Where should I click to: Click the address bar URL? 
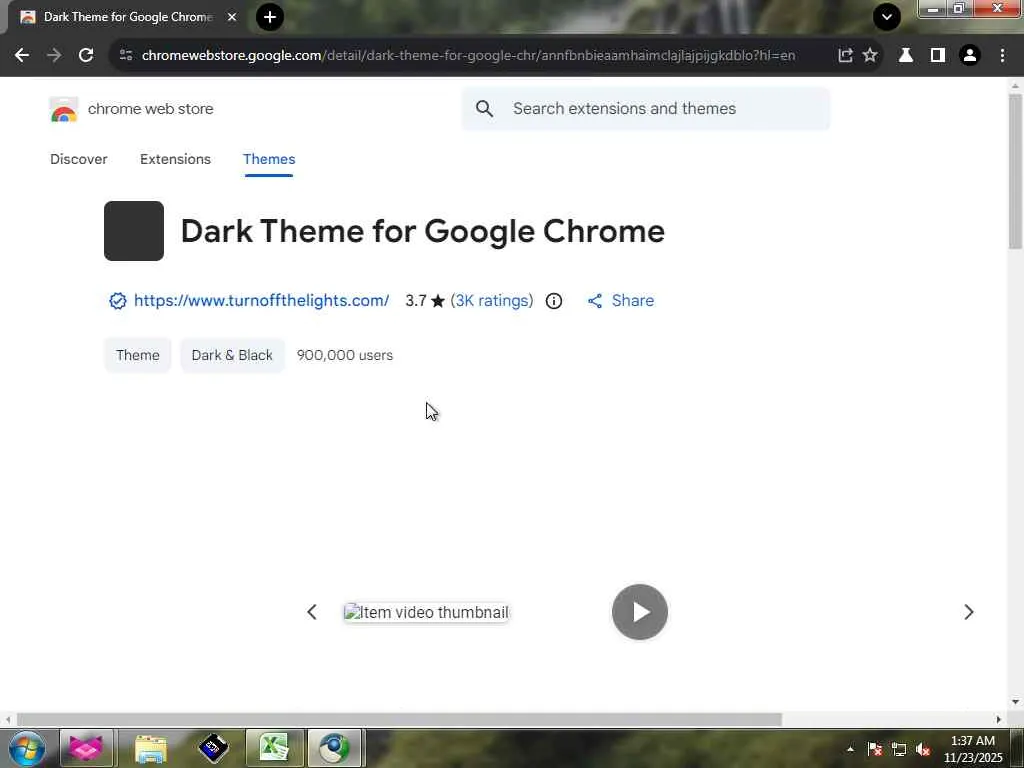[x=468, y=55]
